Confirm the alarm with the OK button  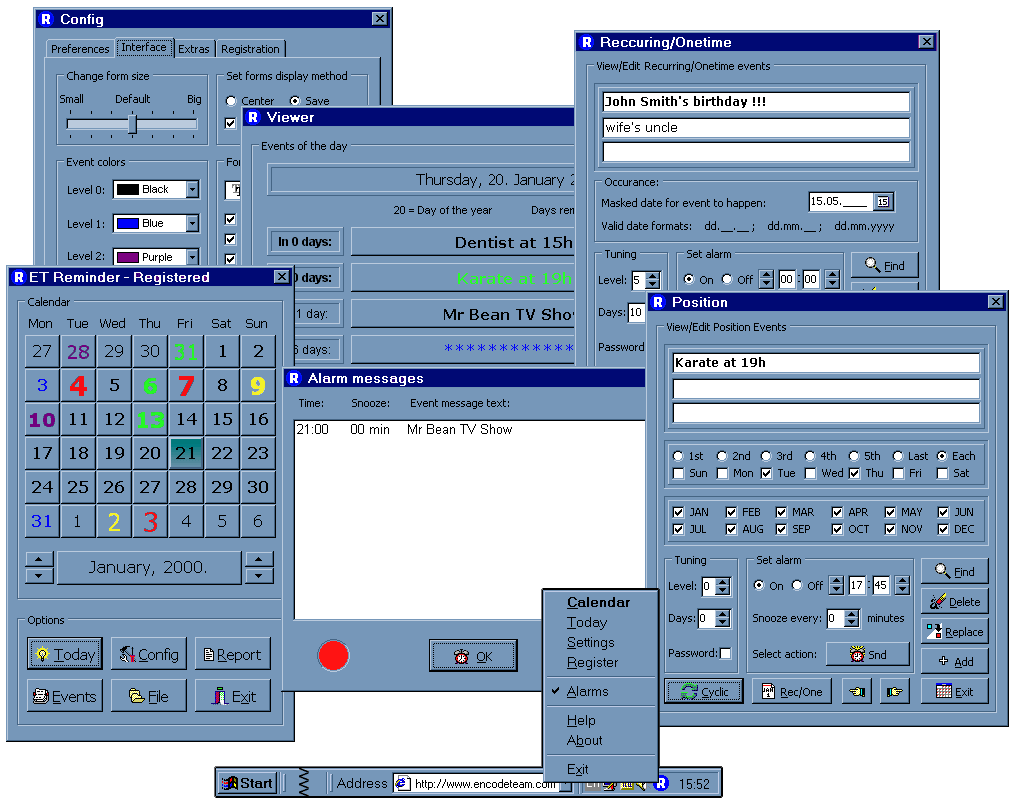(473, 656)
